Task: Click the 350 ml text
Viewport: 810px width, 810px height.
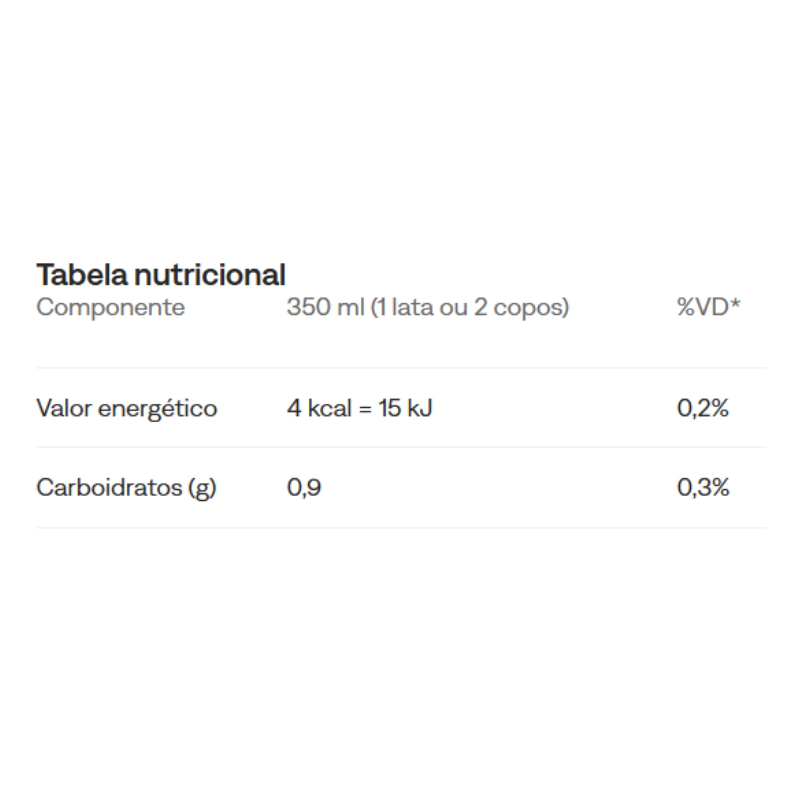Action: click(326, 307)
